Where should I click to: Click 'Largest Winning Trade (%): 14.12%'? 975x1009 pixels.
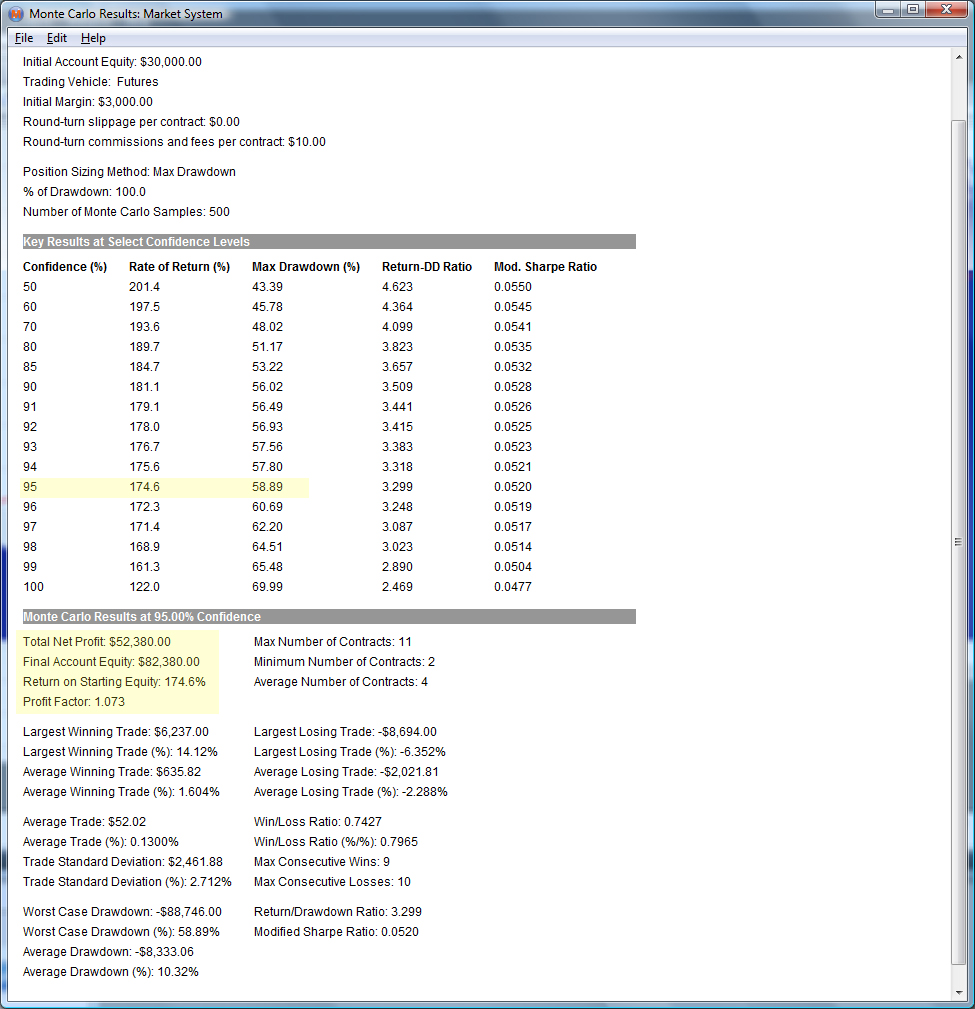point(120,752)
